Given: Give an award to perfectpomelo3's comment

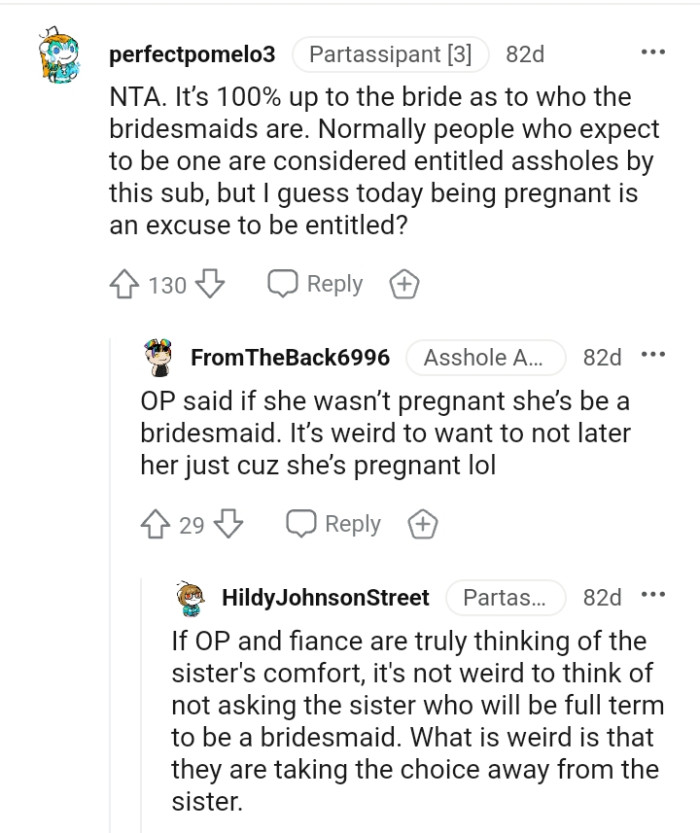Looking at the screenshot, I should [403, 284].
